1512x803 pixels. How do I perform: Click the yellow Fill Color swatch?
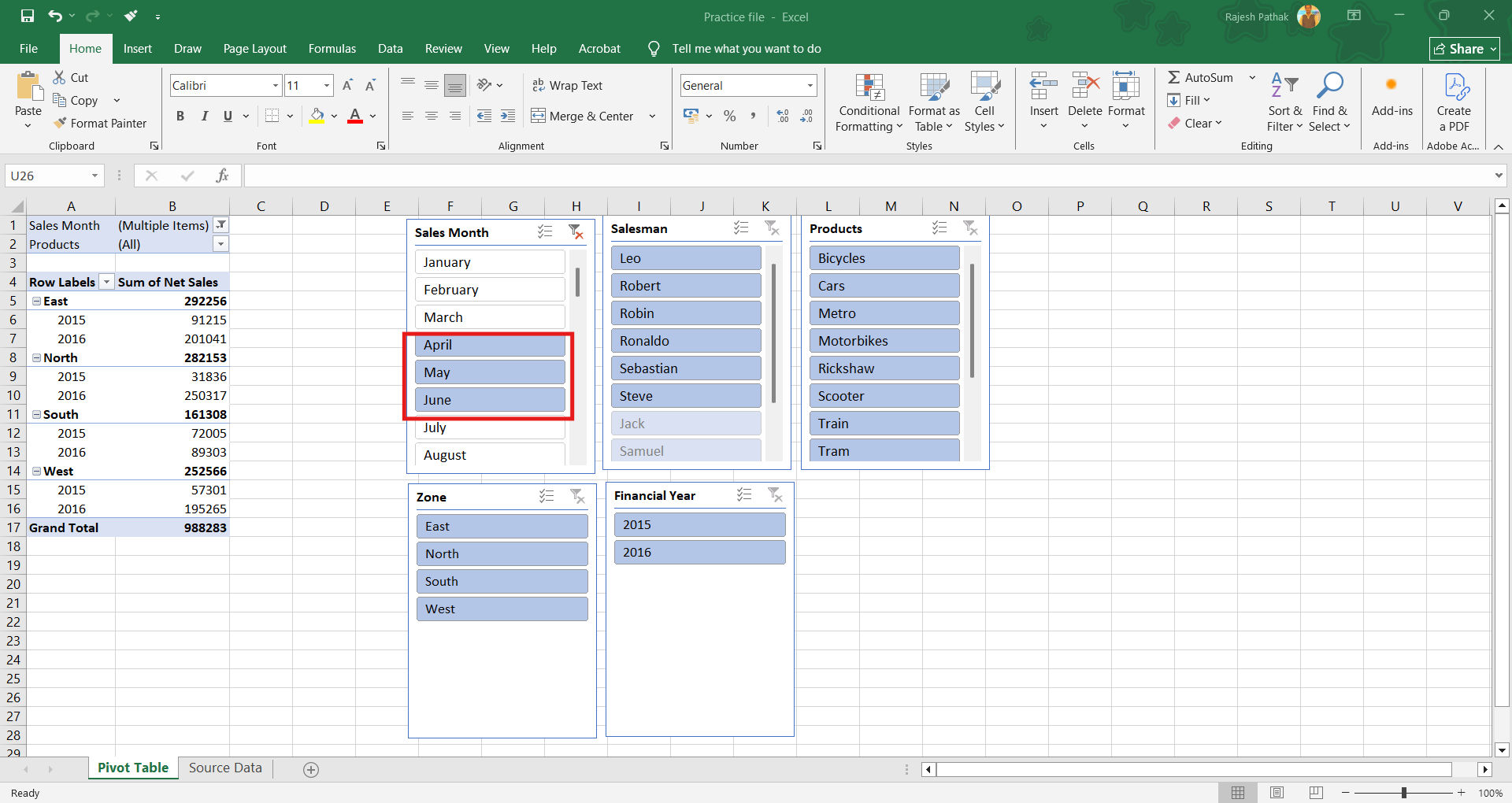[x=317, y=116]
